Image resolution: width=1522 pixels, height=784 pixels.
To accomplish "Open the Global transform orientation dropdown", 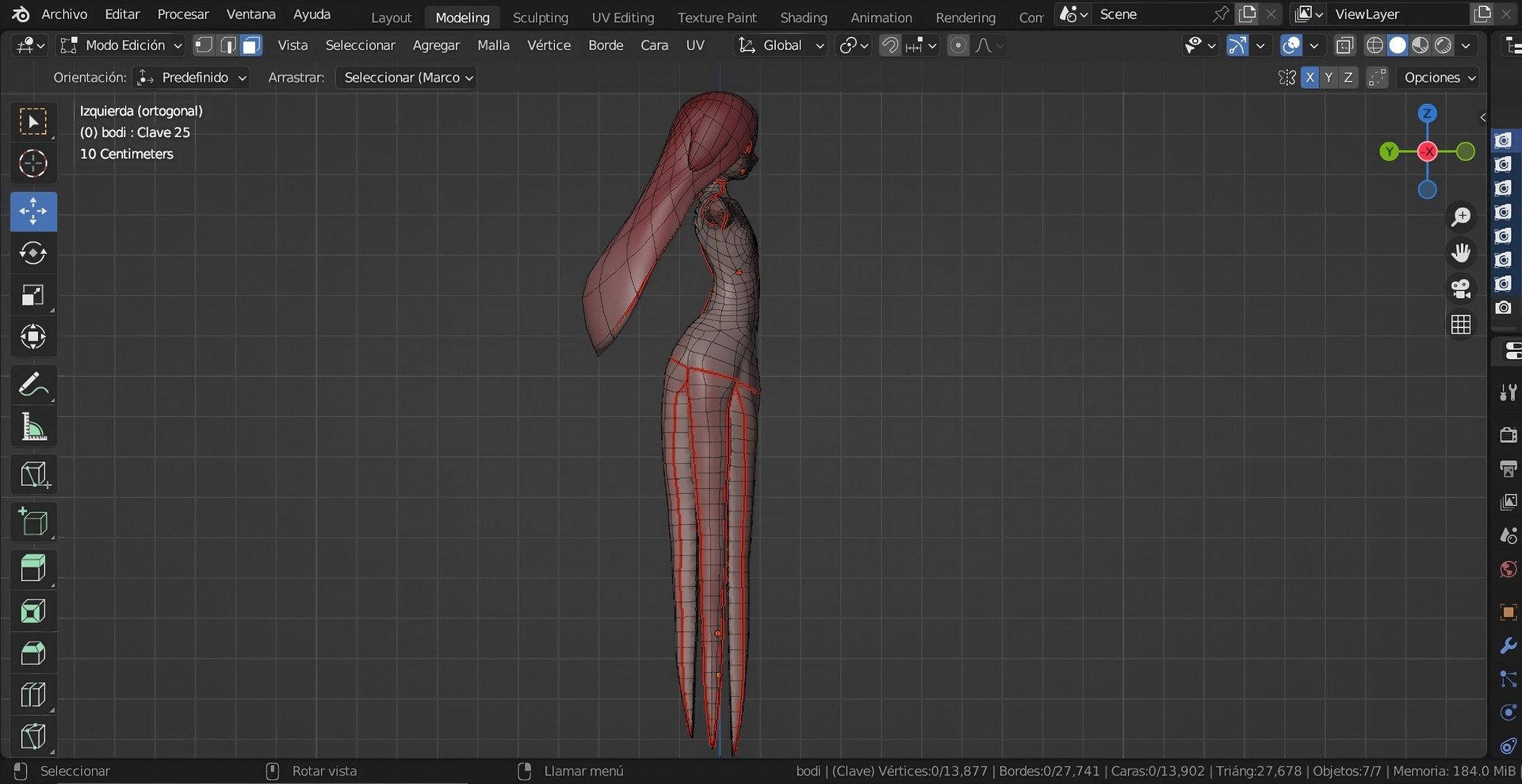I will click(781, 46).
